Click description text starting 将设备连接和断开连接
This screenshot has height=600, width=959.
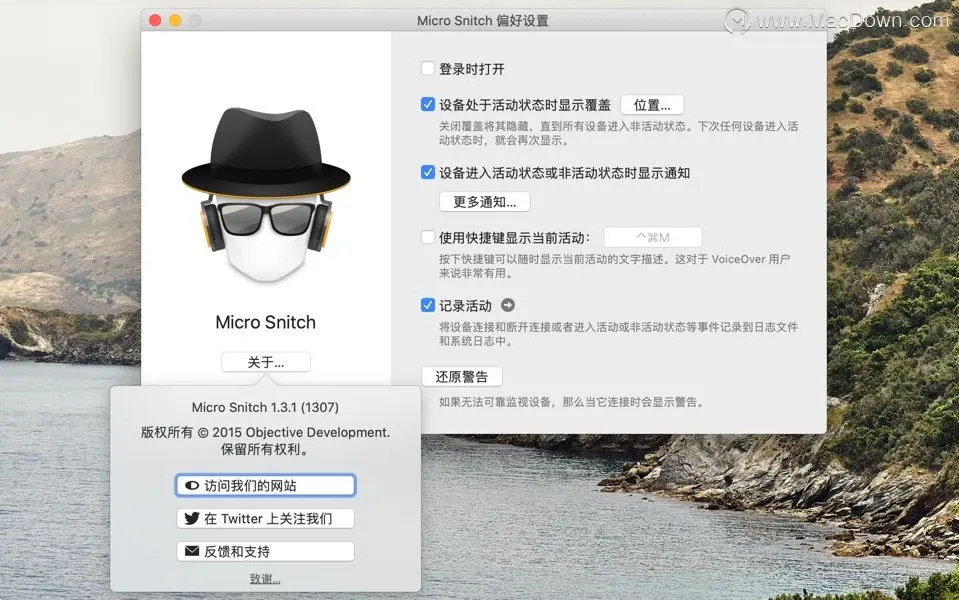point(618,334)
